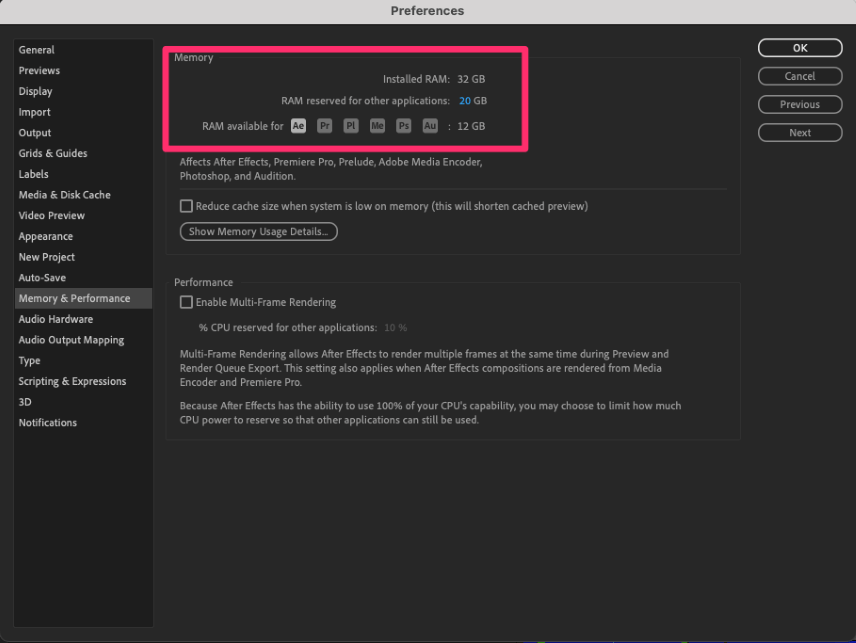The image size is (856, 643).
Task: Select the 3D preferences category
Action: (x=83, y=402)
